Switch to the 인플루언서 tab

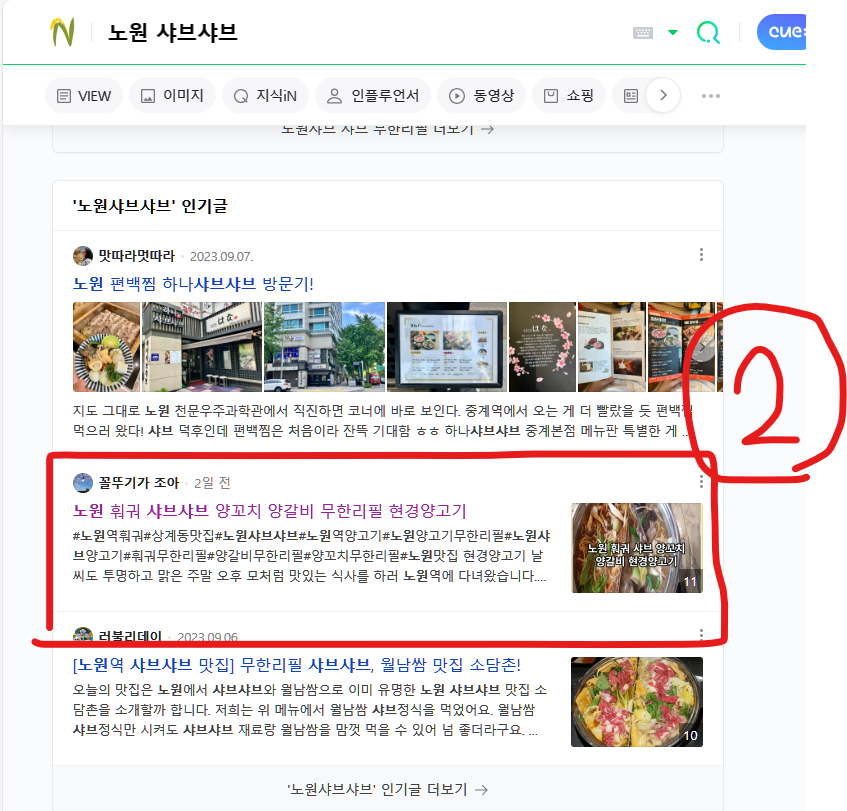[x=373, y=96]
